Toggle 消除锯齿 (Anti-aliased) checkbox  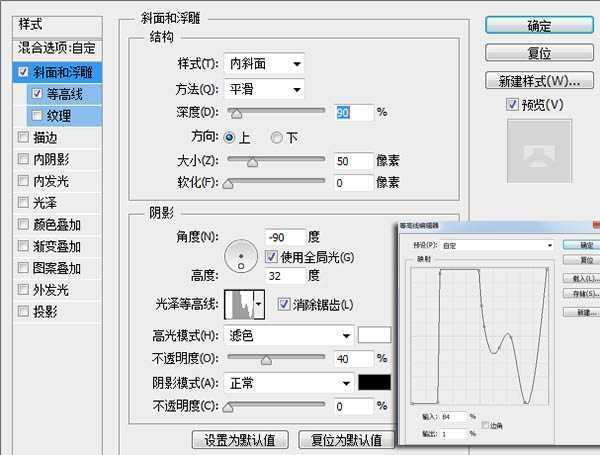(284, 304)
